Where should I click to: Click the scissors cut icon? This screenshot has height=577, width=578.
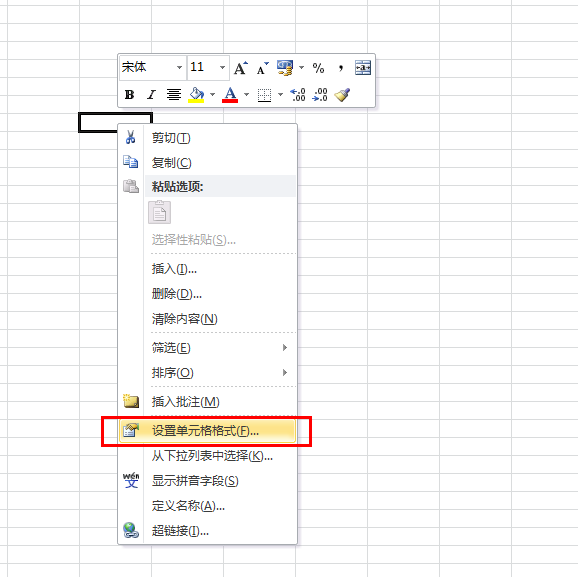pyautogui.click(x=130, y=137)
